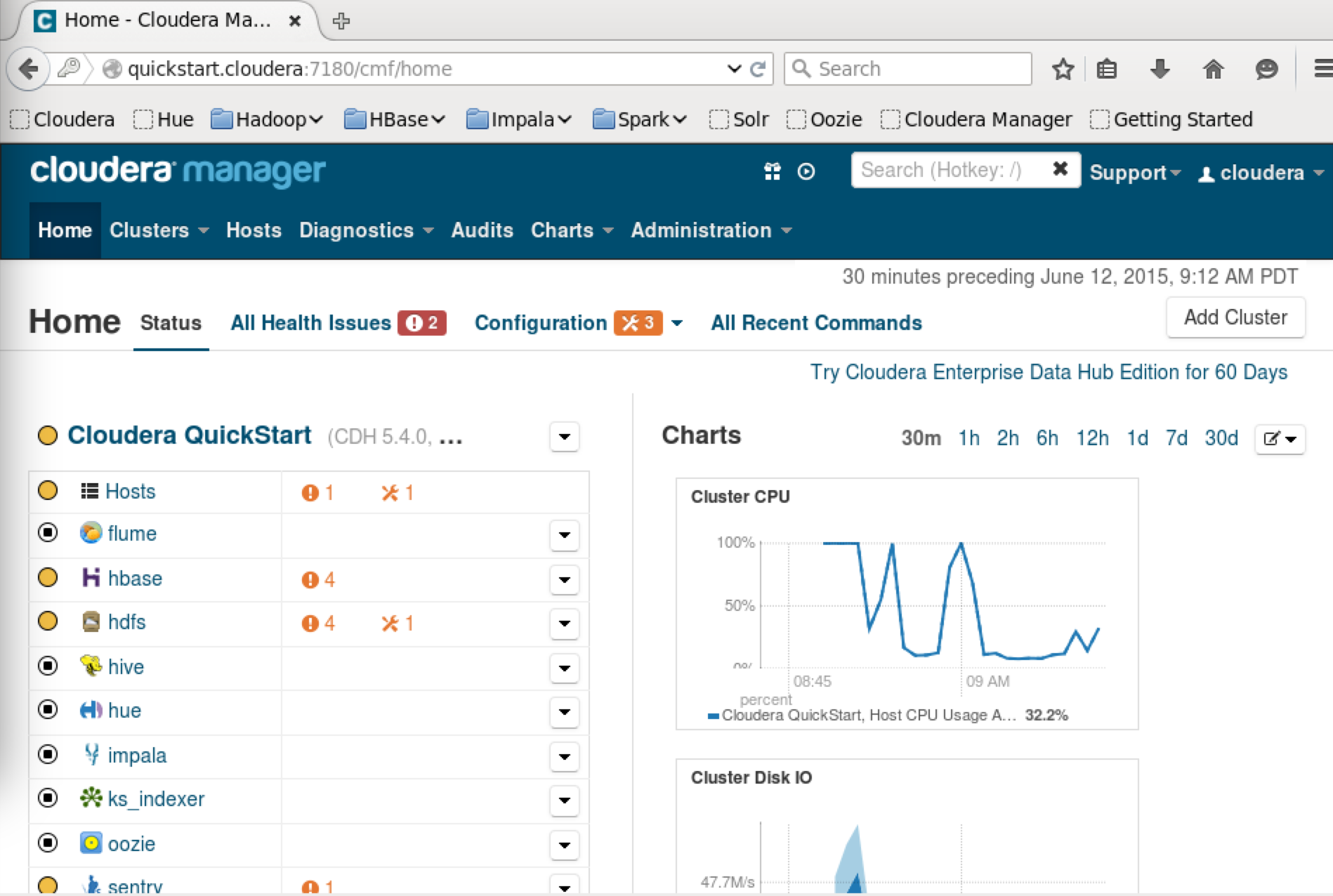Open the Hosts health issue badge showing 1
Viewport: 1333px width, 896px height.
pos(317,493)
